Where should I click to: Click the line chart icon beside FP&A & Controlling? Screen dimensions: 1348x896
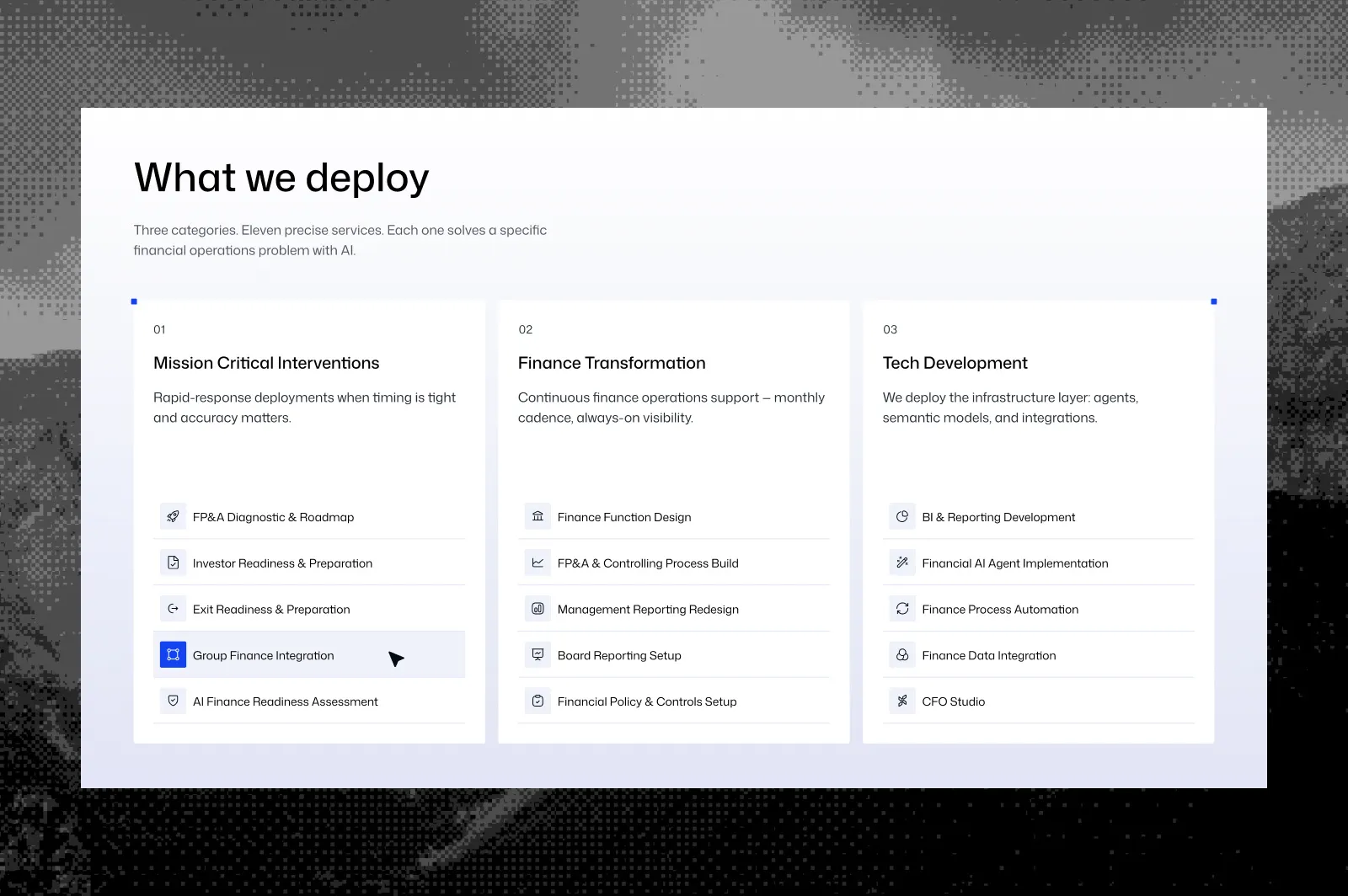pyautogui.click(x=538, y=563)
